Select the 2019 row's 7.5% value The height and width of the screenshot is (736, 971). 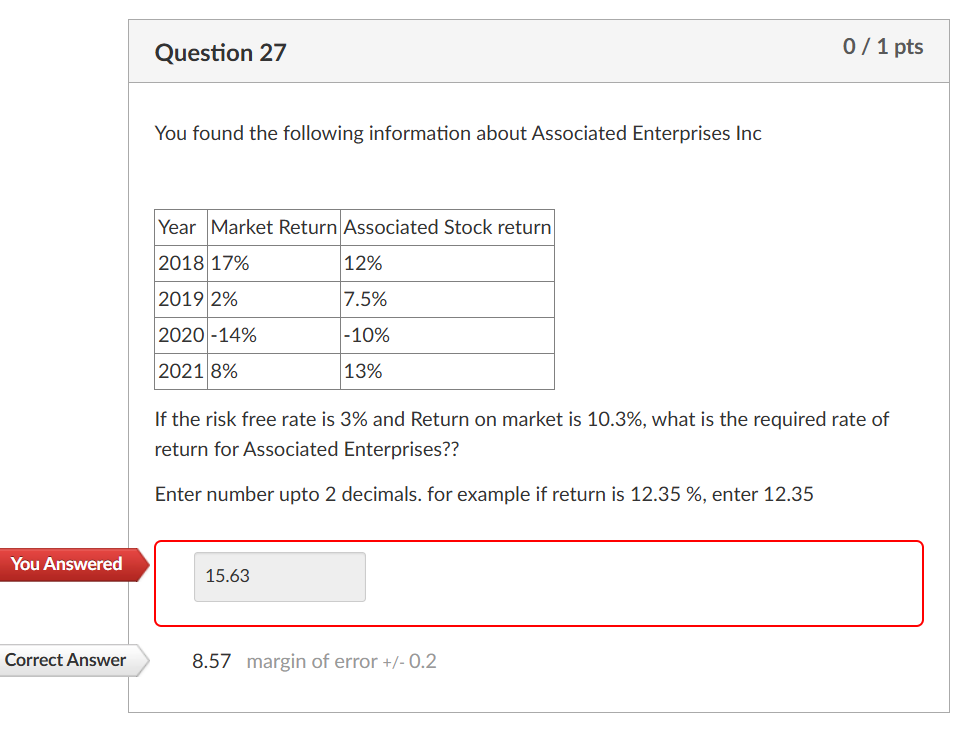pos(364,299)
